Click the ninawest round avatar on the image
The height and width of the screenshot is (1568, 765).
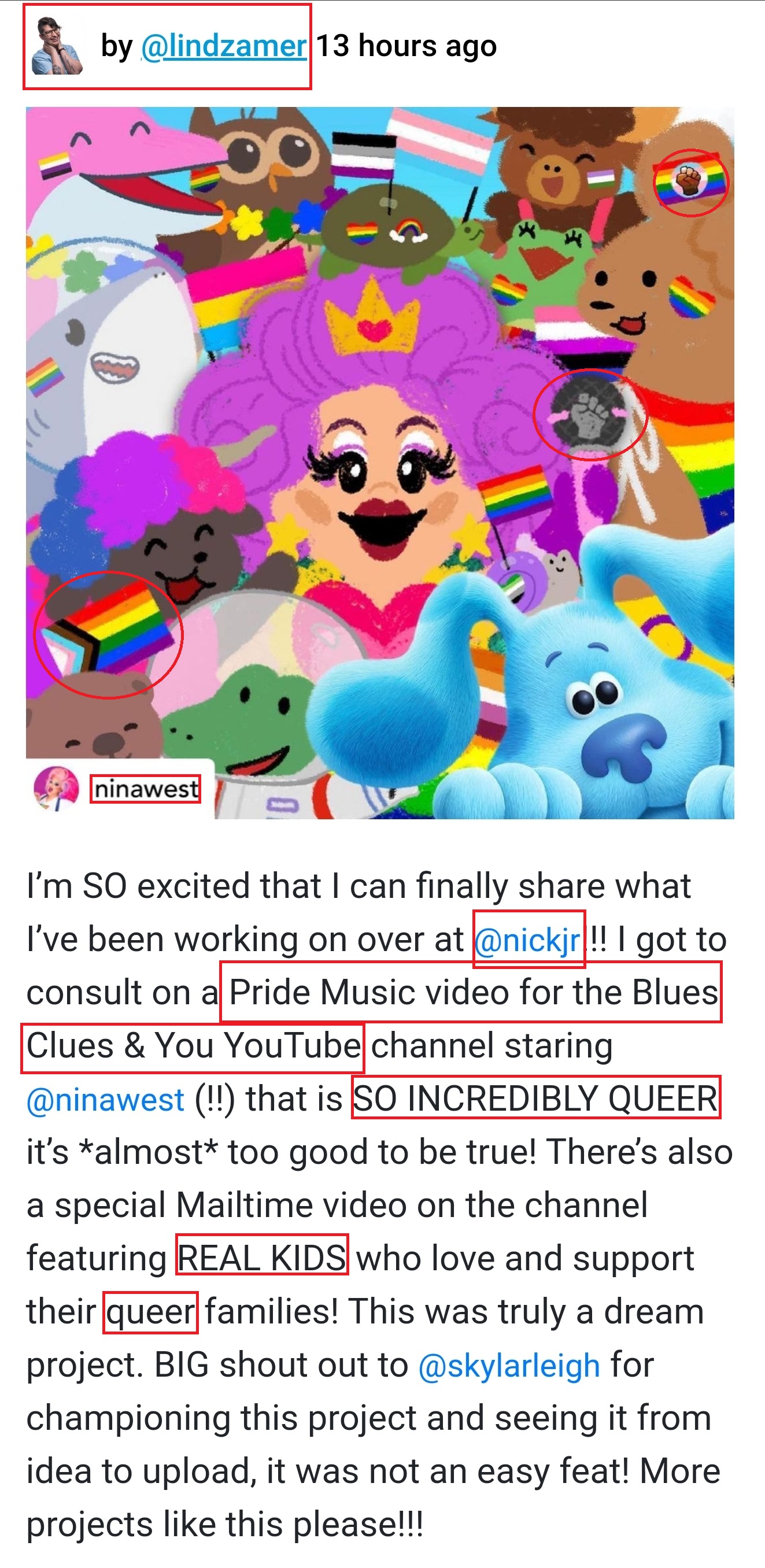[56, 788]
